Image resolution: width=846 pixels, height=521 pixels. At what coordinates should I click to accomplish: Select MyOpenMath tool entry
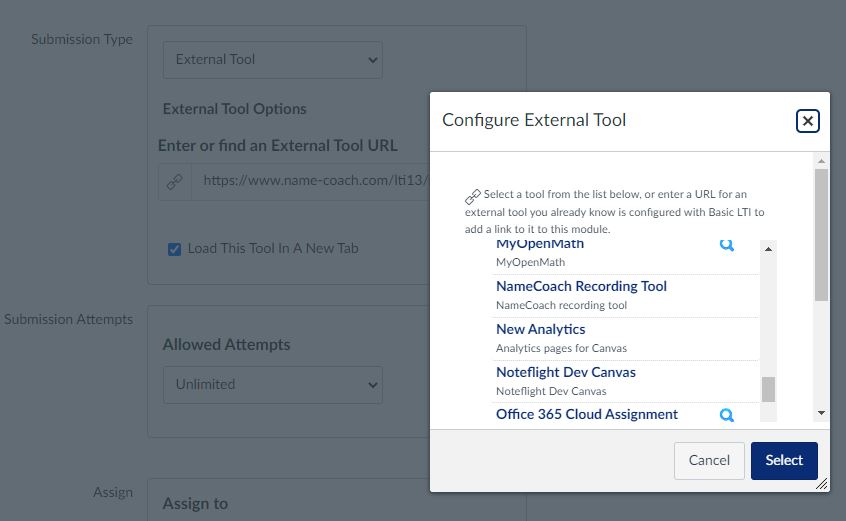[x=540, y=244]
